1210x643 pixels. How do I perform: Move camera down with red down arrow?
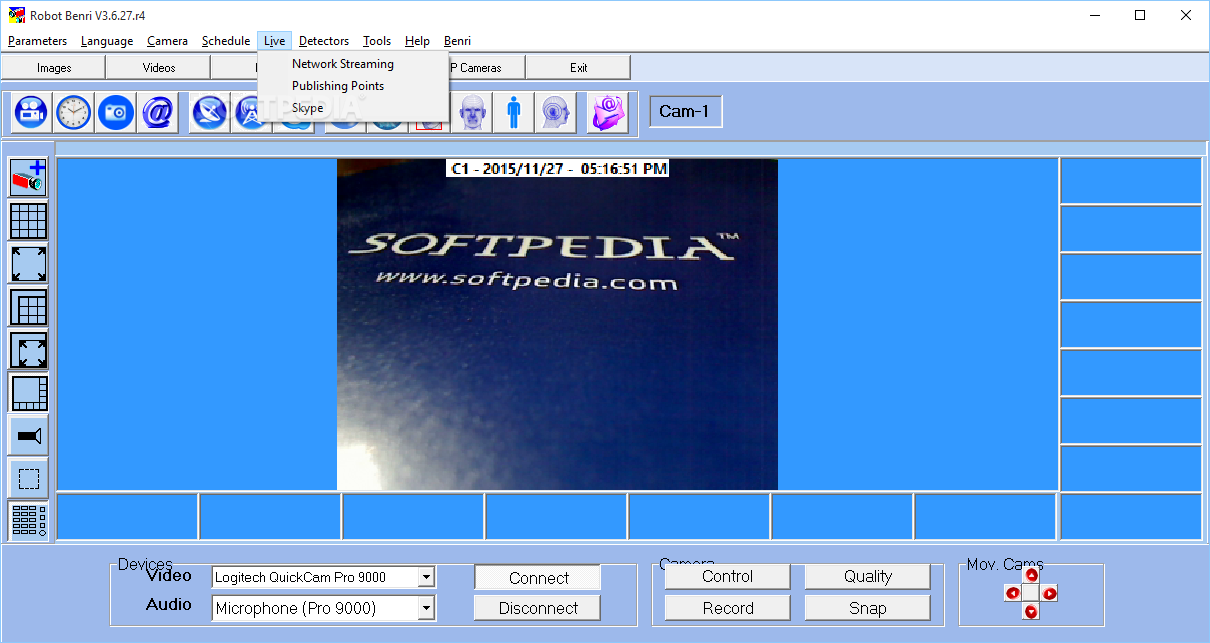1031,611
